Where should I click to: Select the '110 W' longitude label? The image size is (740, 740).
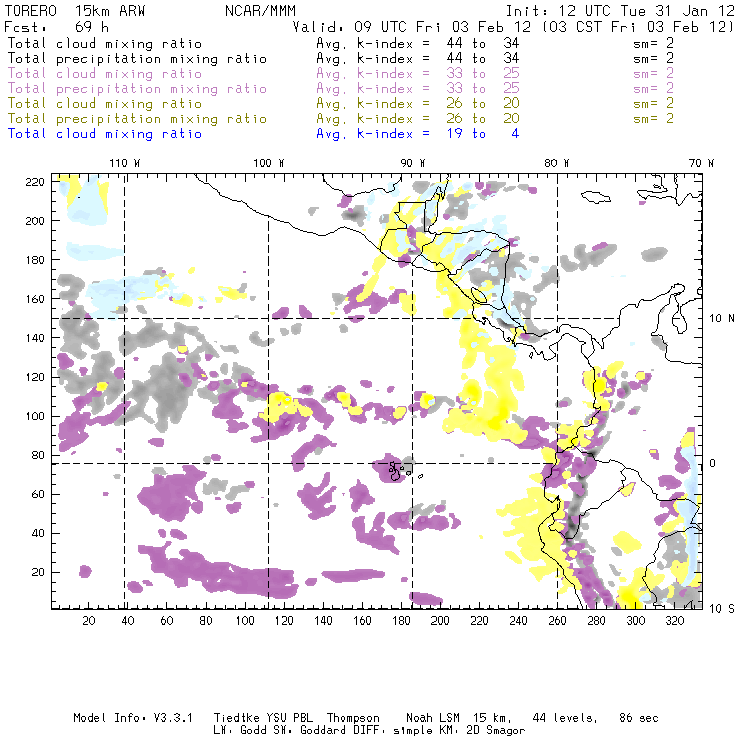(x=125, y=163)
